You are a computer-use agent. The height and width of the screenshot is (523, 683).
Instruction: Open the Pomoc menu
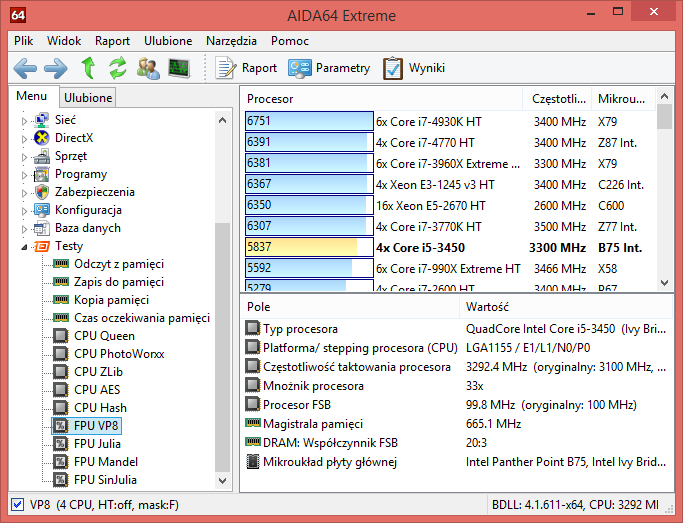pos(290,41)
